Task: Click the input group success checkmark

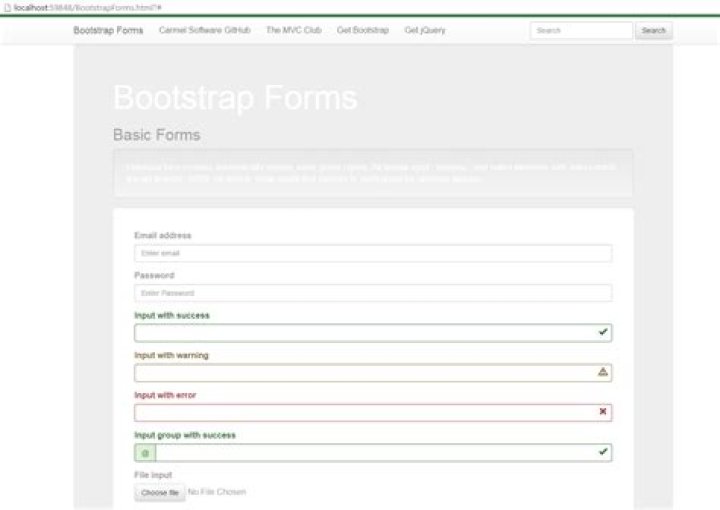Action: (602, 452)
